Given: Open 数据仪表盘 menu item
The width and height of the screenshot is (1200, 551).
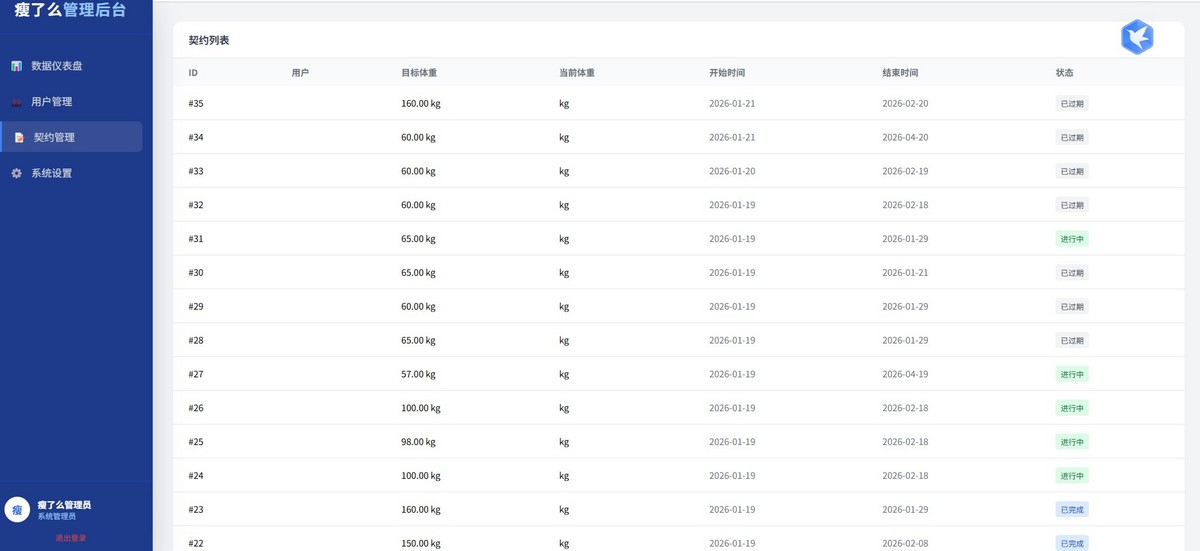Looking at the screenshot, I should pos(72,66).
